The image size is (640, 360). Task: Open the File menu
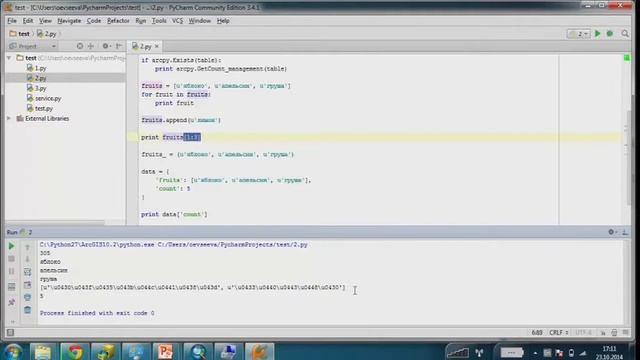12,21
